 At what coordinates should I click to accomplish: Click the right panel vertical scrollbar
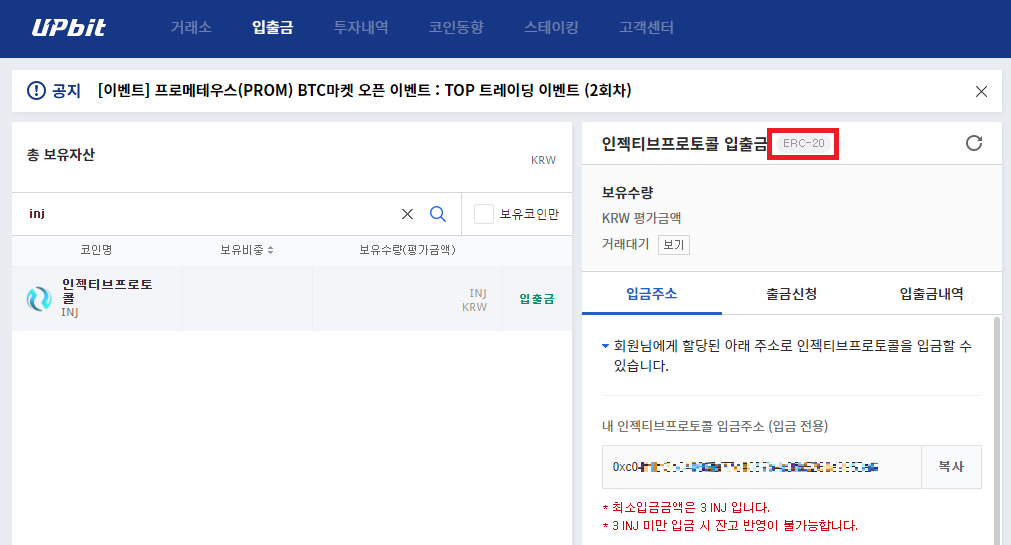[997, 430]
